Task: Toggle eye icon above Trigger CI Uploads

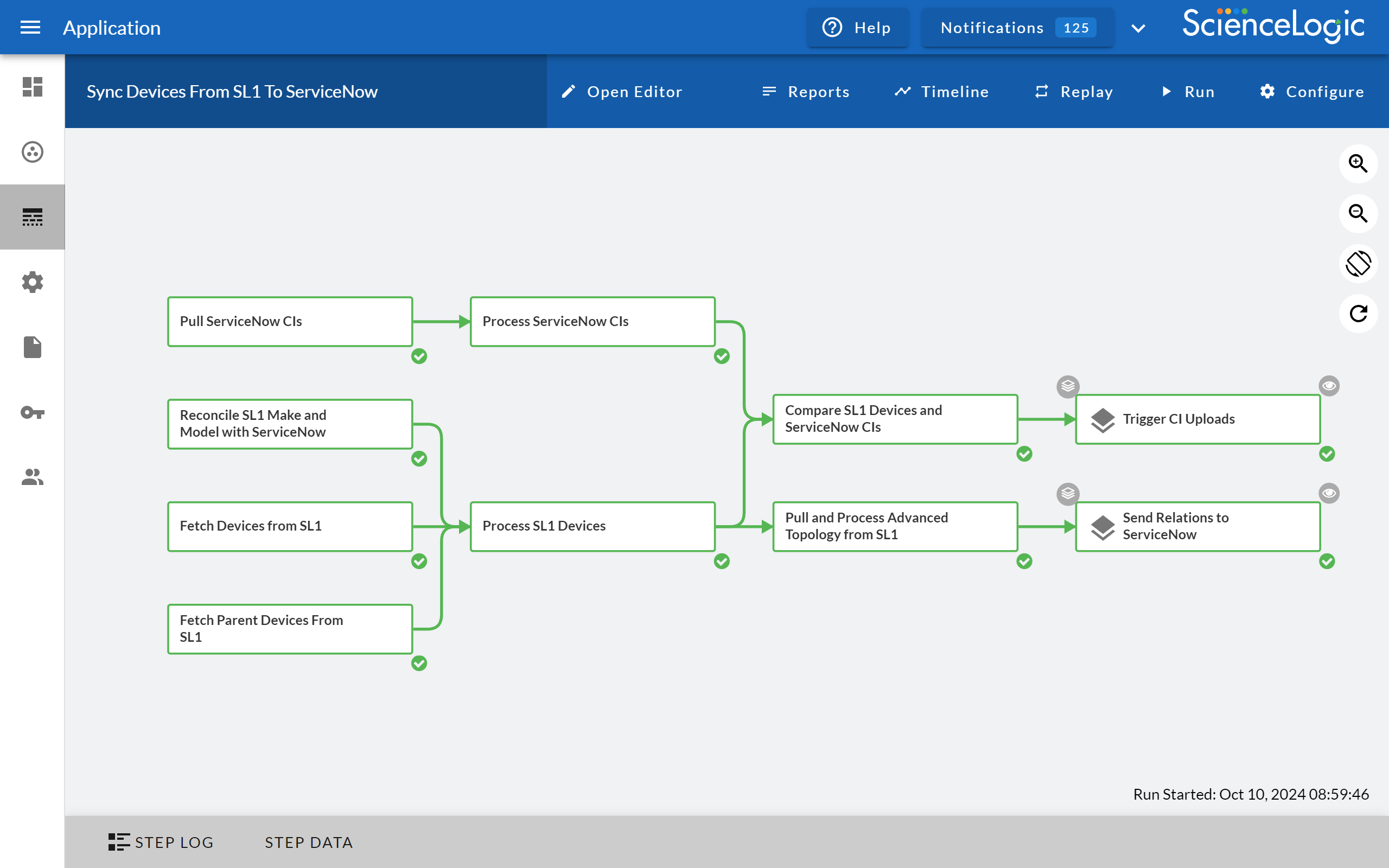Action: pos(1329,386)
